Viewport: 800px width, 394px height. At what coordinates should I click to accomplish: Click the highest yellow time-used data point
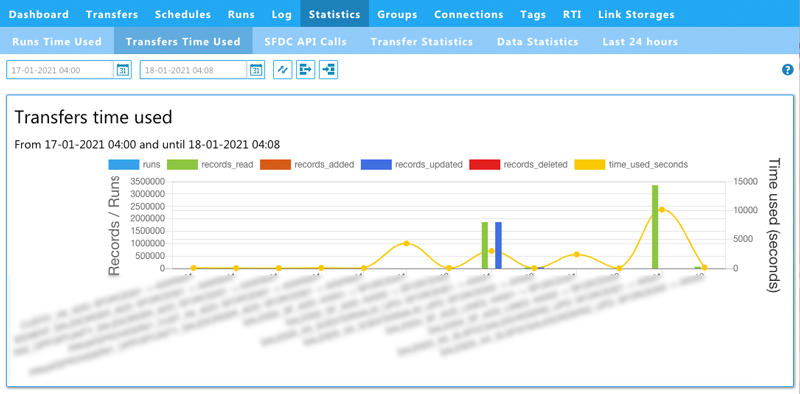click(662, 209)
